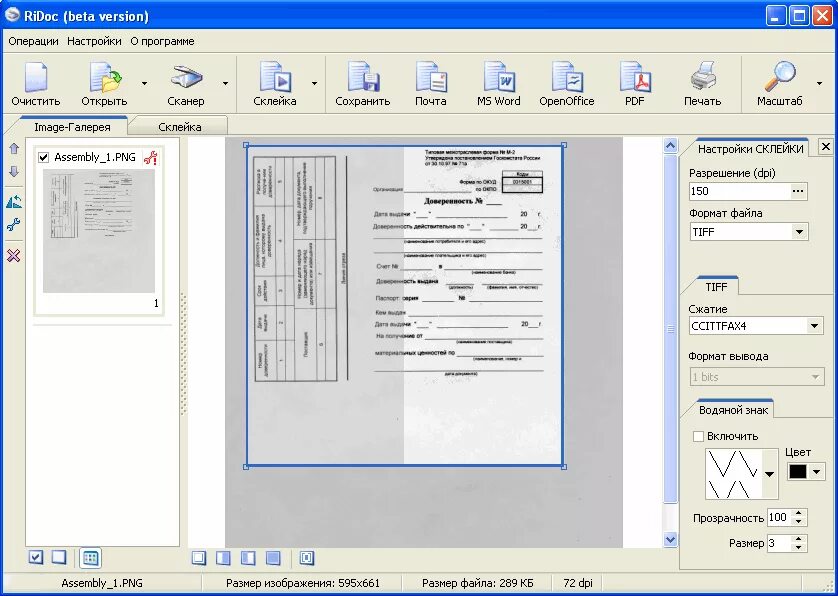Increase Размер value with up arrow
Image resolution: width=838 pixels, height=596 pixels.
[x=798, y=539]
